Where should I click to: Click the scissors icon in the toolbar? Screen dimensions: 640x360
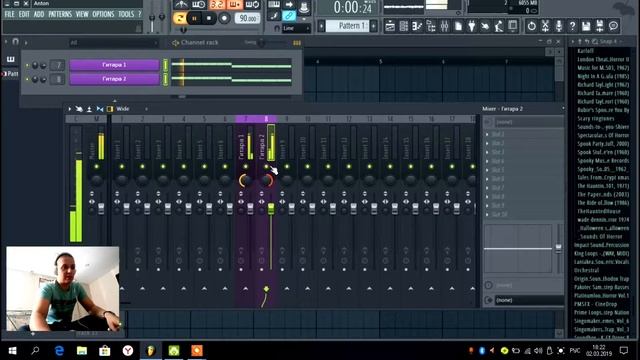[x=545, y=26]
